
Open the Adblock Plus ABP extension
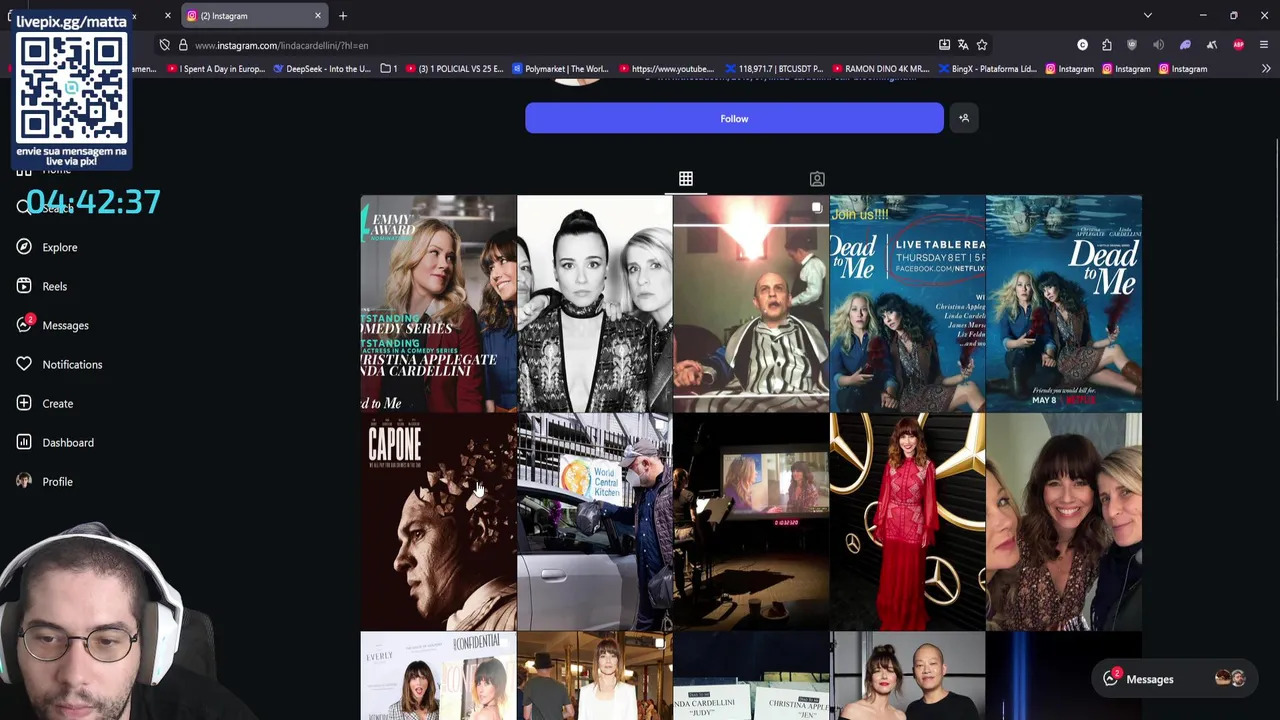[1238, 45]
